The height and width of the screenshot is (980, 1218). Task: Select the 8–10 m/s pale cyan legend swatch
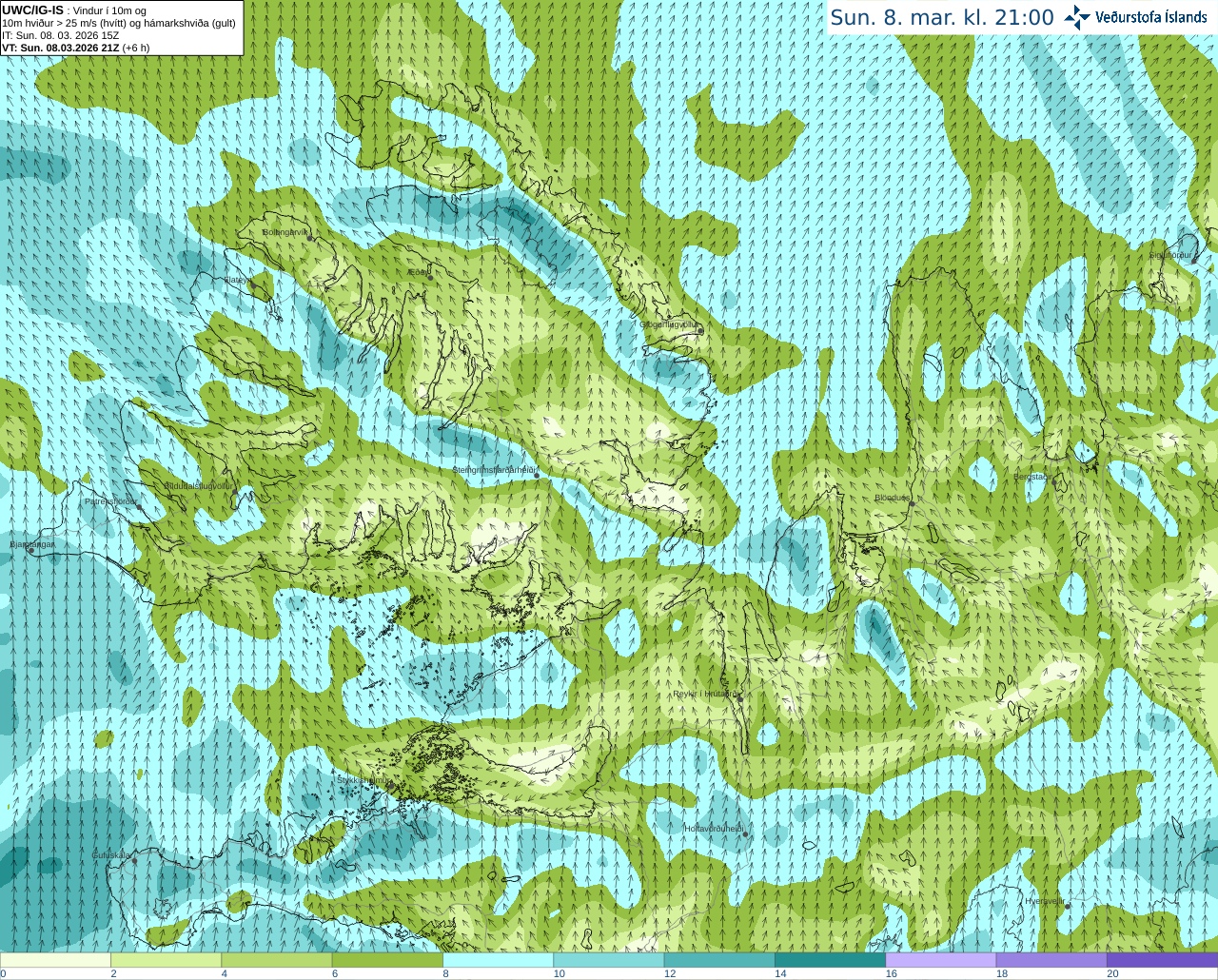(498, 960)
